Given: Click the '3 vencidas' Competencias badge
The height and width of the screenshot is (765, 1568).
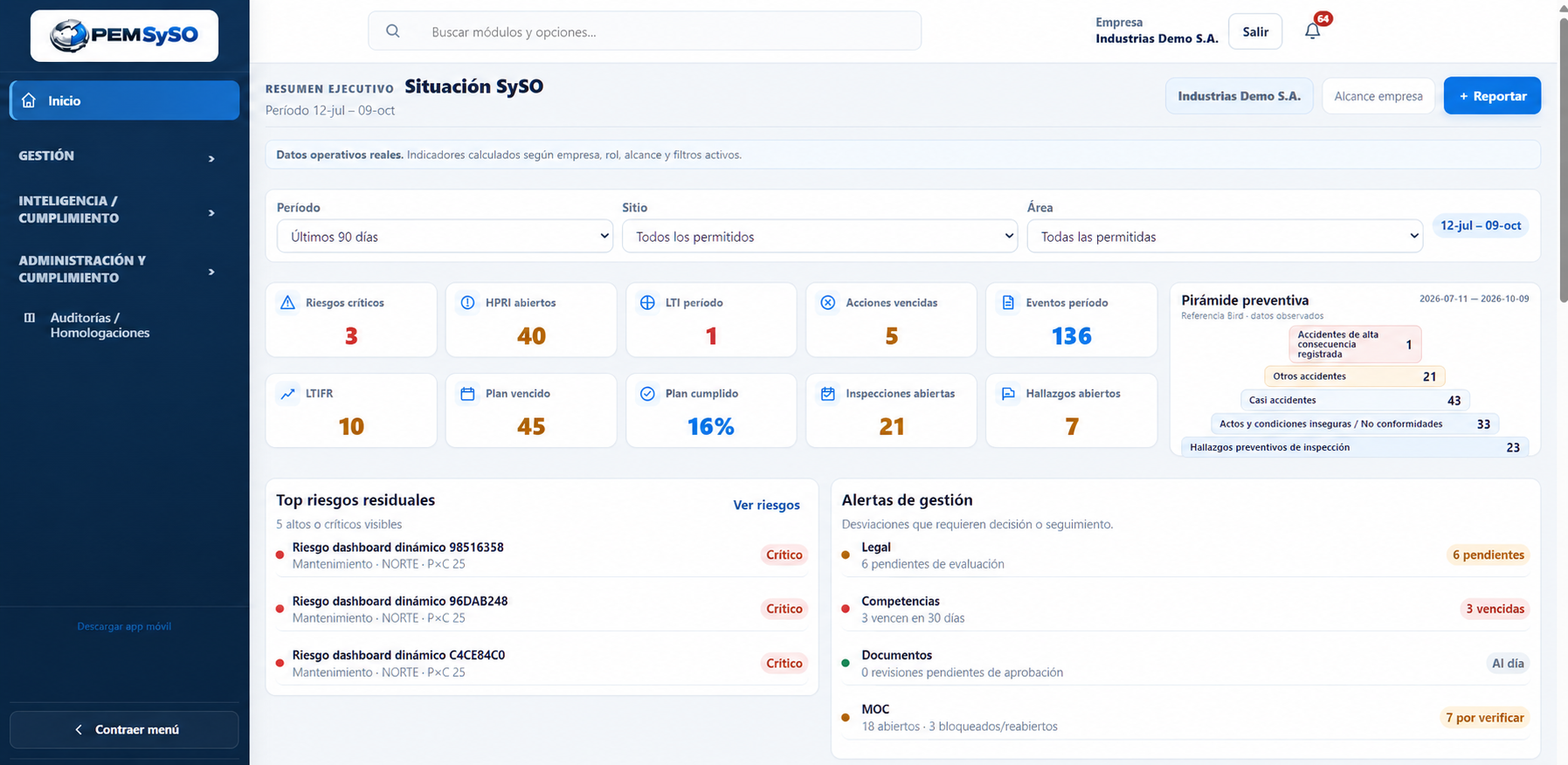Looking at the screenshot, I should tap(1495, 609).
